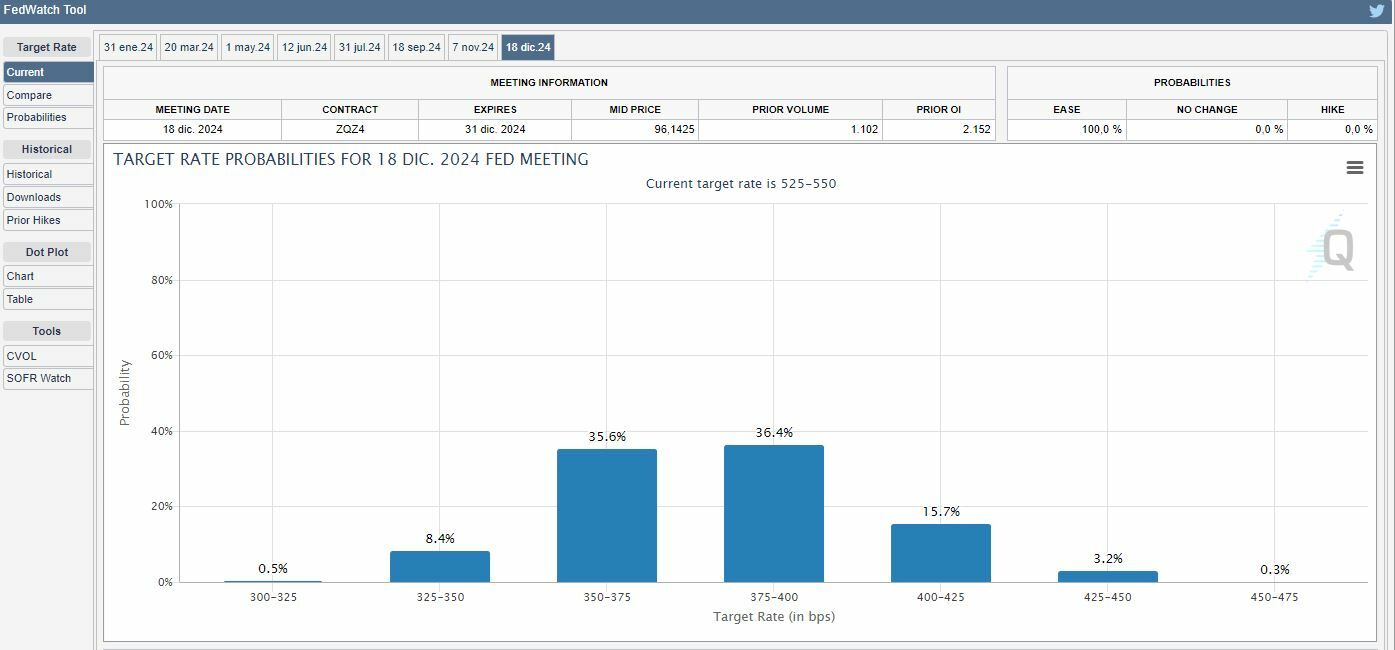Open SOFR Watch tool
Screen dimensions: 1395x650
pos(48,378)
